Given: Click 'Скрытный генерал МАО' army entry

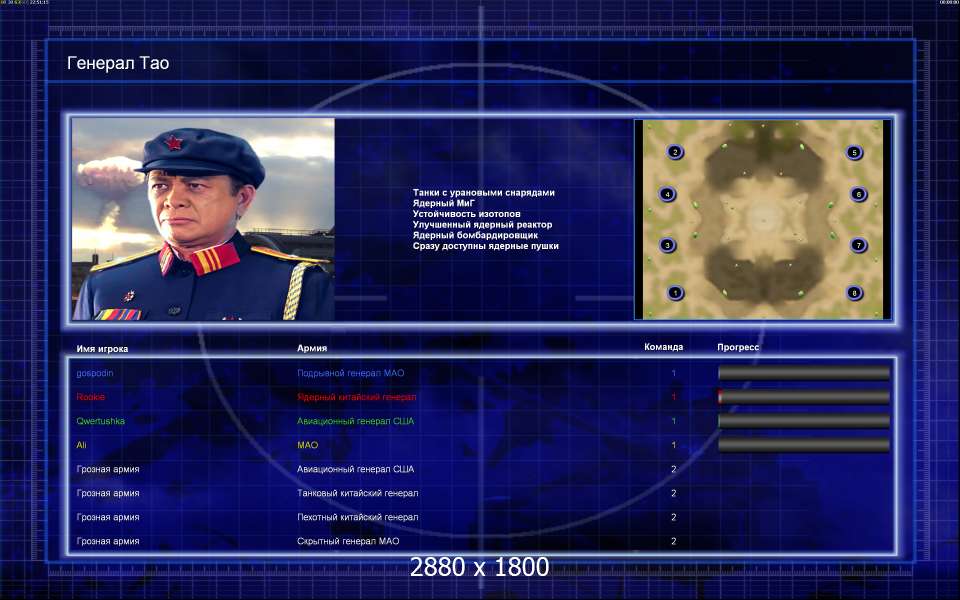Looking at the screenshot, I should [348, 541].
